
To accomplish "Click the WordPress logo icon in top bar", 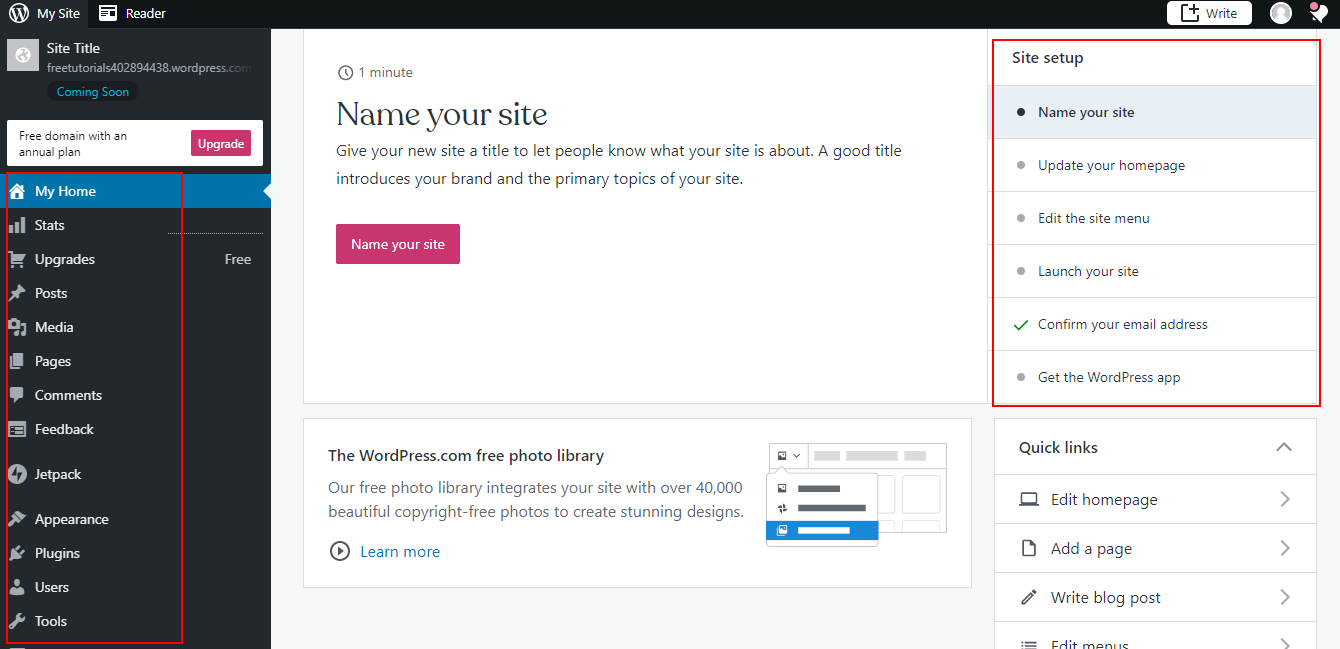I will coord(19,14).
